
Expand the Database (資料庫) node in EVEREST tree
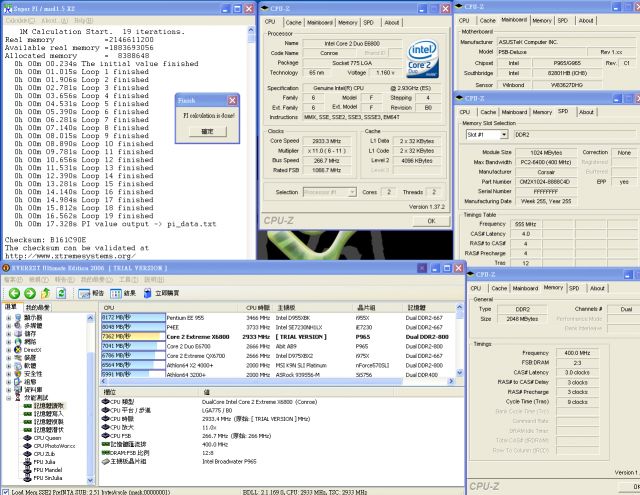tap(9, 390)
